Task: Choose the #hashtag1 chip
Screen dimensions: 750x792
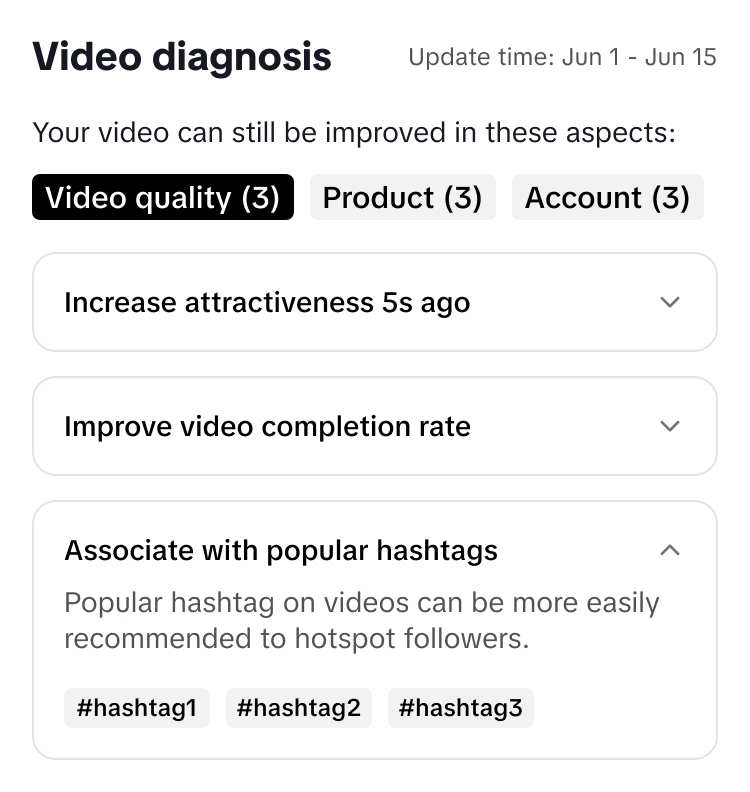Action: [137, 708]
